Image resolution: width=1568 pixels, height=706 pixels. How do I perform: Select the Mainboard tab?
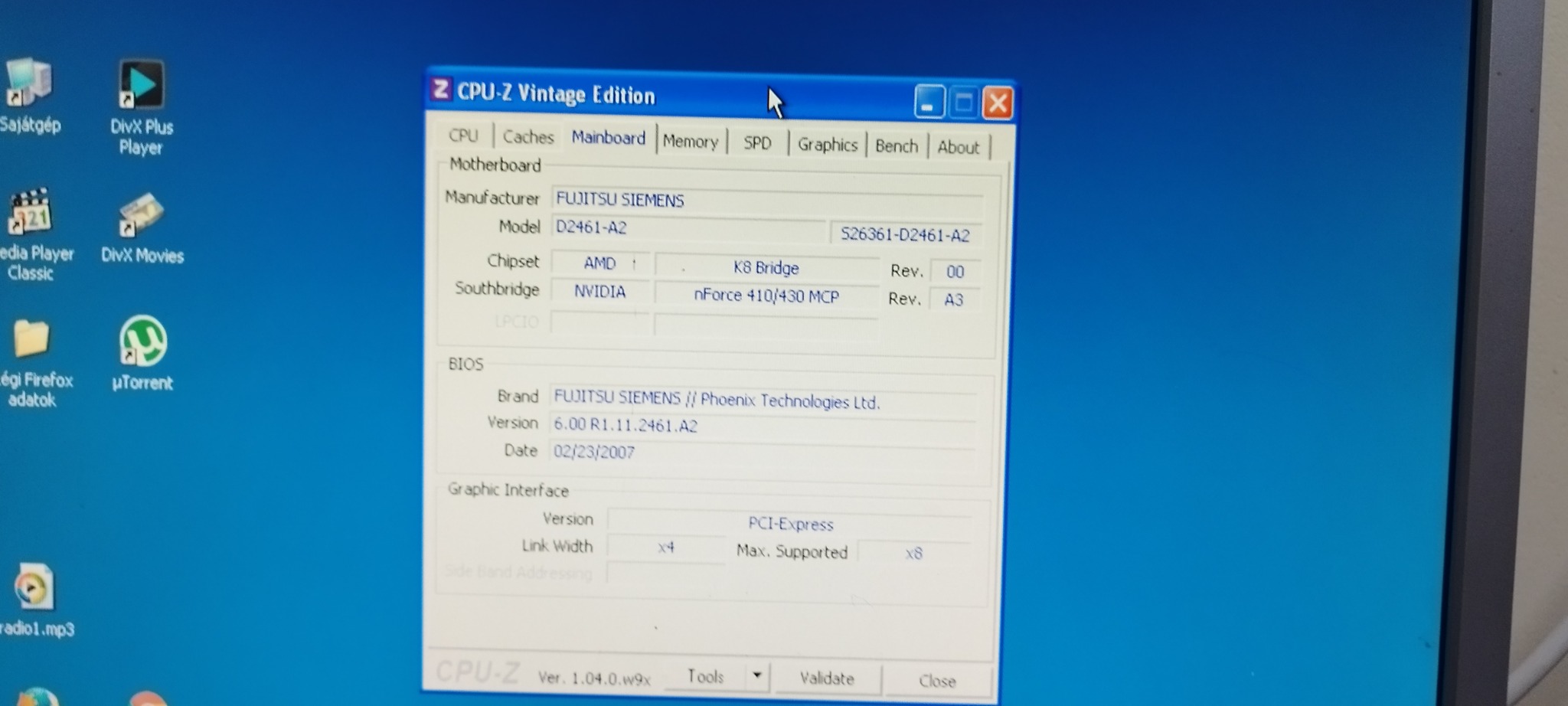[609, 138]
